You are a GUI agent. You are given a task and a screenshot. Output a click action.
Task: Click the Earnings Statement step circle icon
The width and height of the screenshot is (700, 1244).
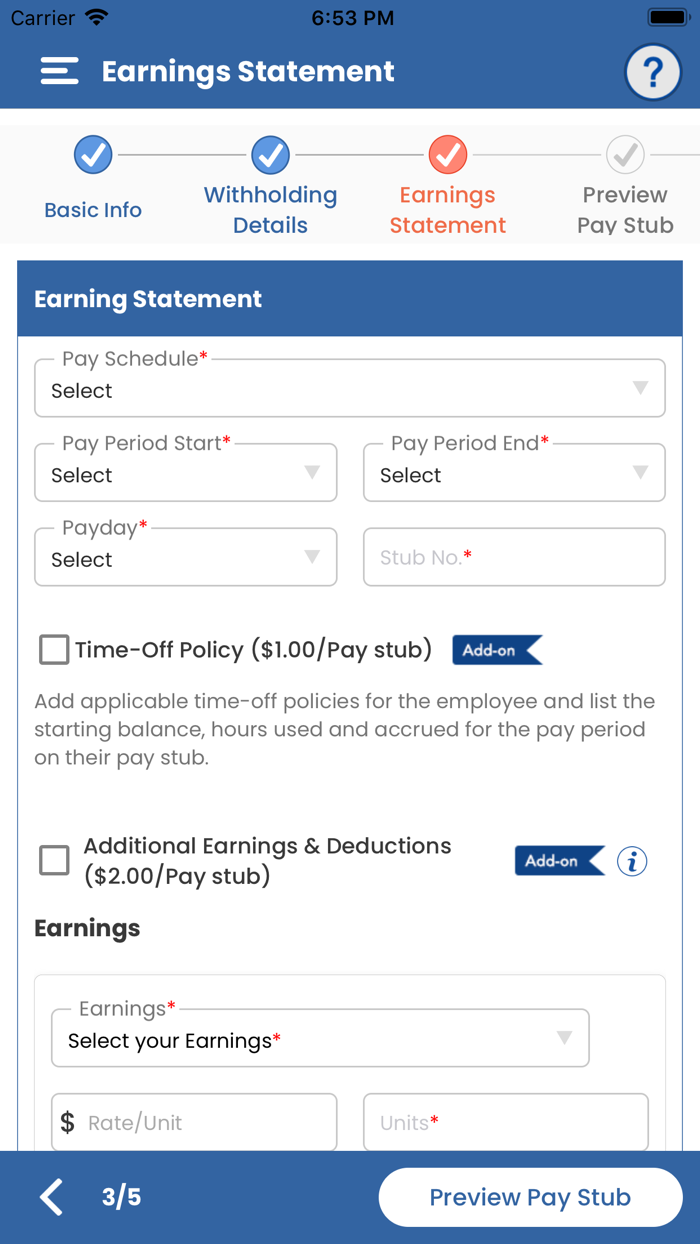coord(447,155)
